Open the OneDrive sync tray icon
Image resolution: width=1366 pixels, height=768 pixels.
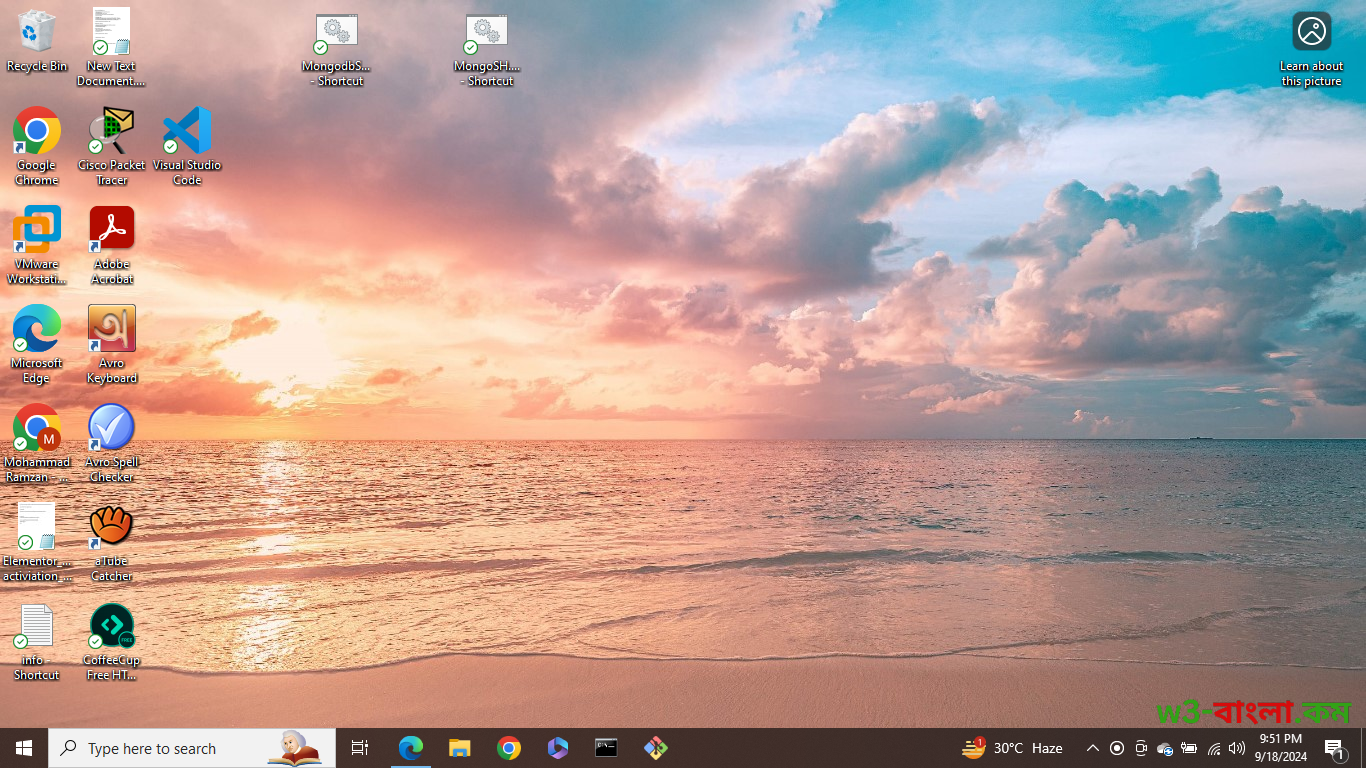pos(1165,748)
